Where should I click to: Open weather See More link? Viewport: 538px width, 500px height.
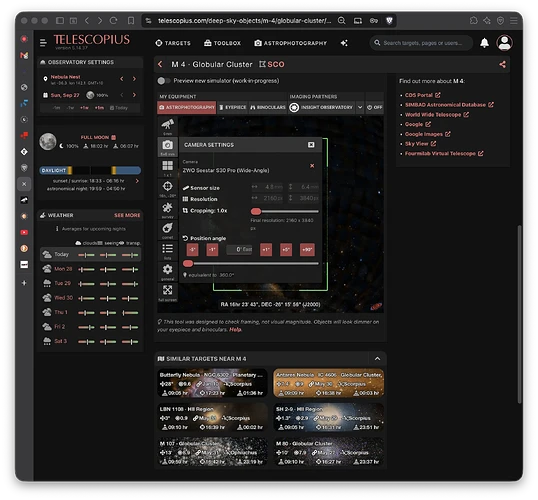pyautogui.click(x=127, y=215)
